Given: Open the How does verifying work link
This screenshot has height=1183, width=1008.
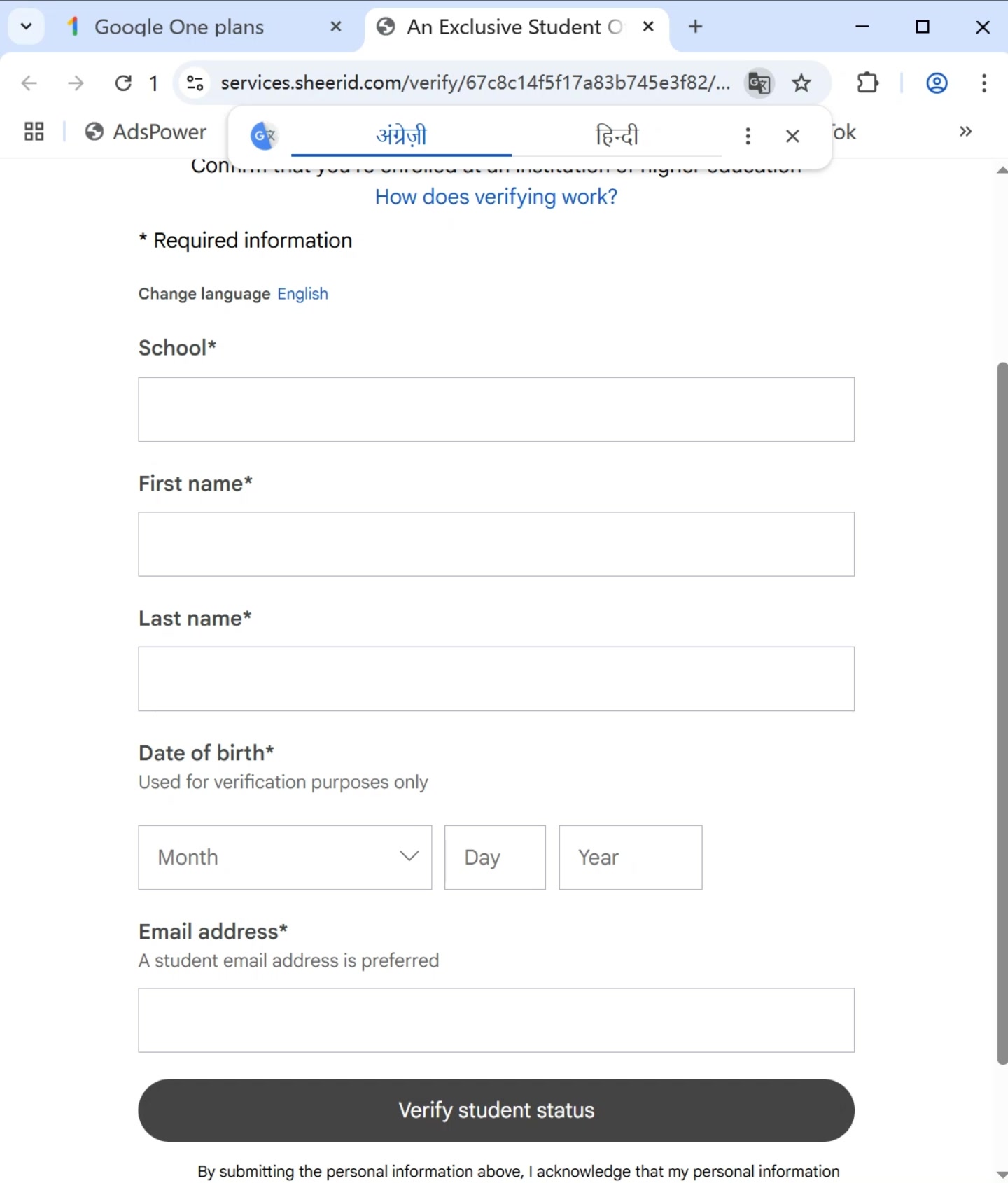Looking at the screenshot, I should coord(496,197).
